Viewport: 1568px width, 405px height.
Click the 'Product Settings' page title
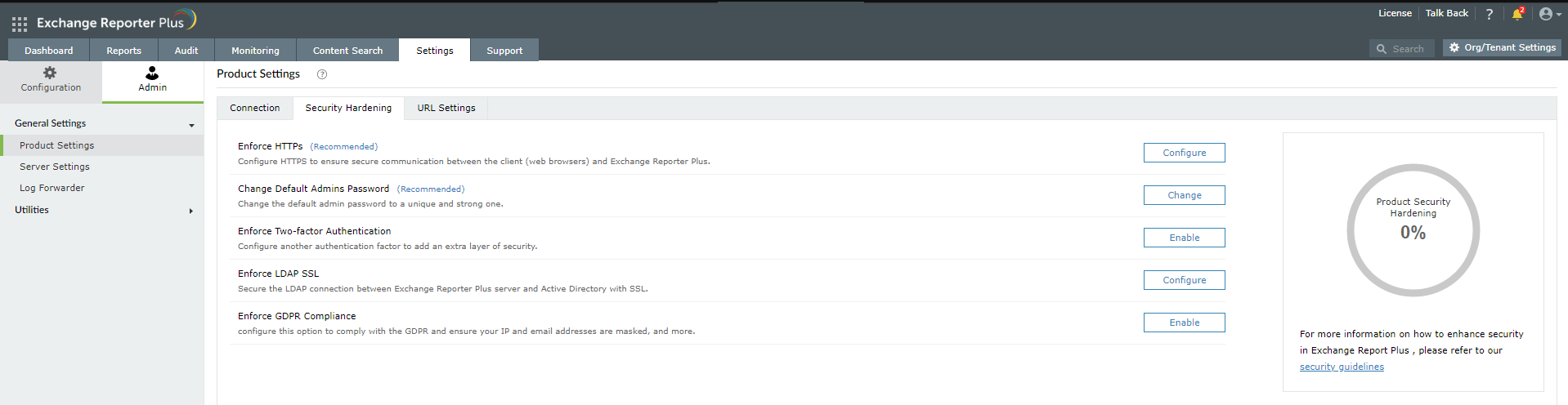tap(258, 73)
